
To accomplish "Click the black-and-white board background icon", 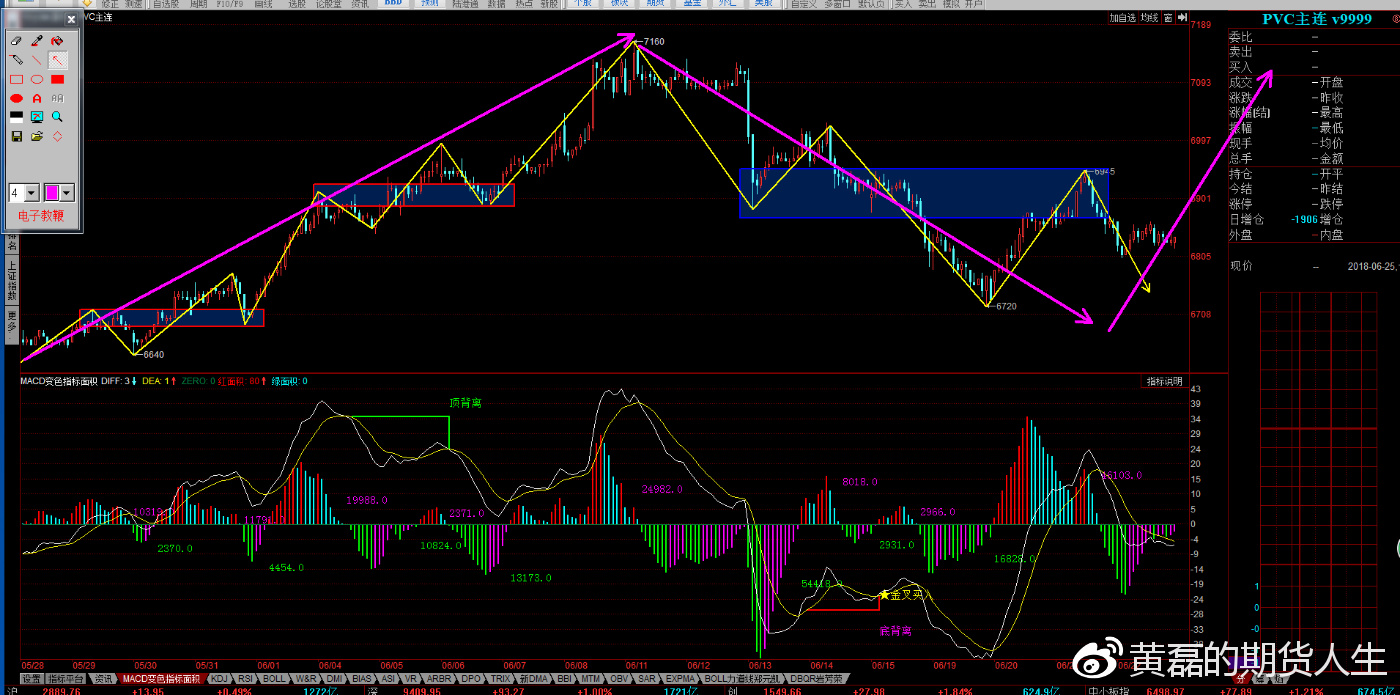I will click(x=16, y=117).
